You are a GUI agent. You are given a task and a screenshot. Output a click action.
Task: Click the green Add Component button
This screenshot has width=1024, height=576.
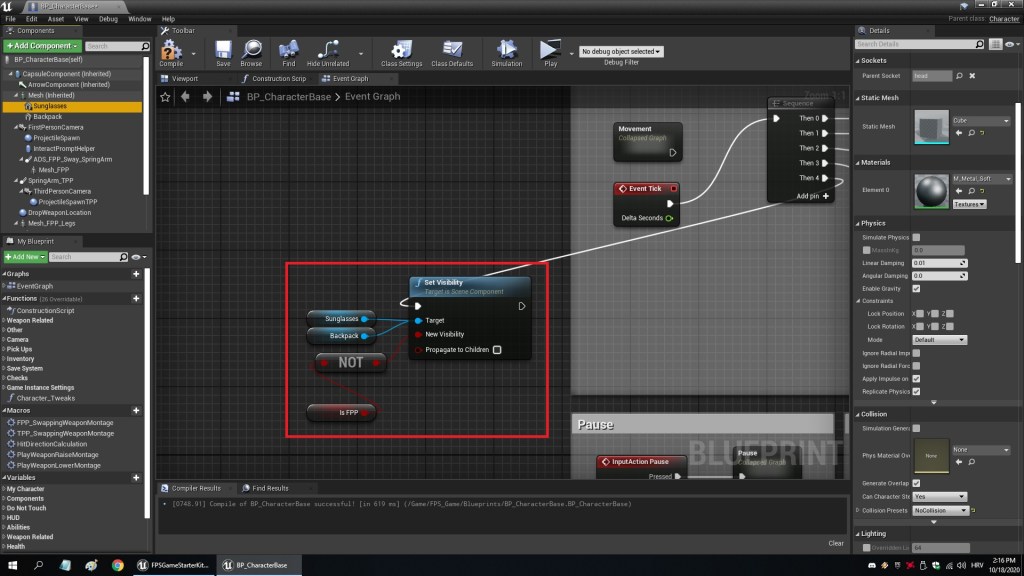(41, 46)
